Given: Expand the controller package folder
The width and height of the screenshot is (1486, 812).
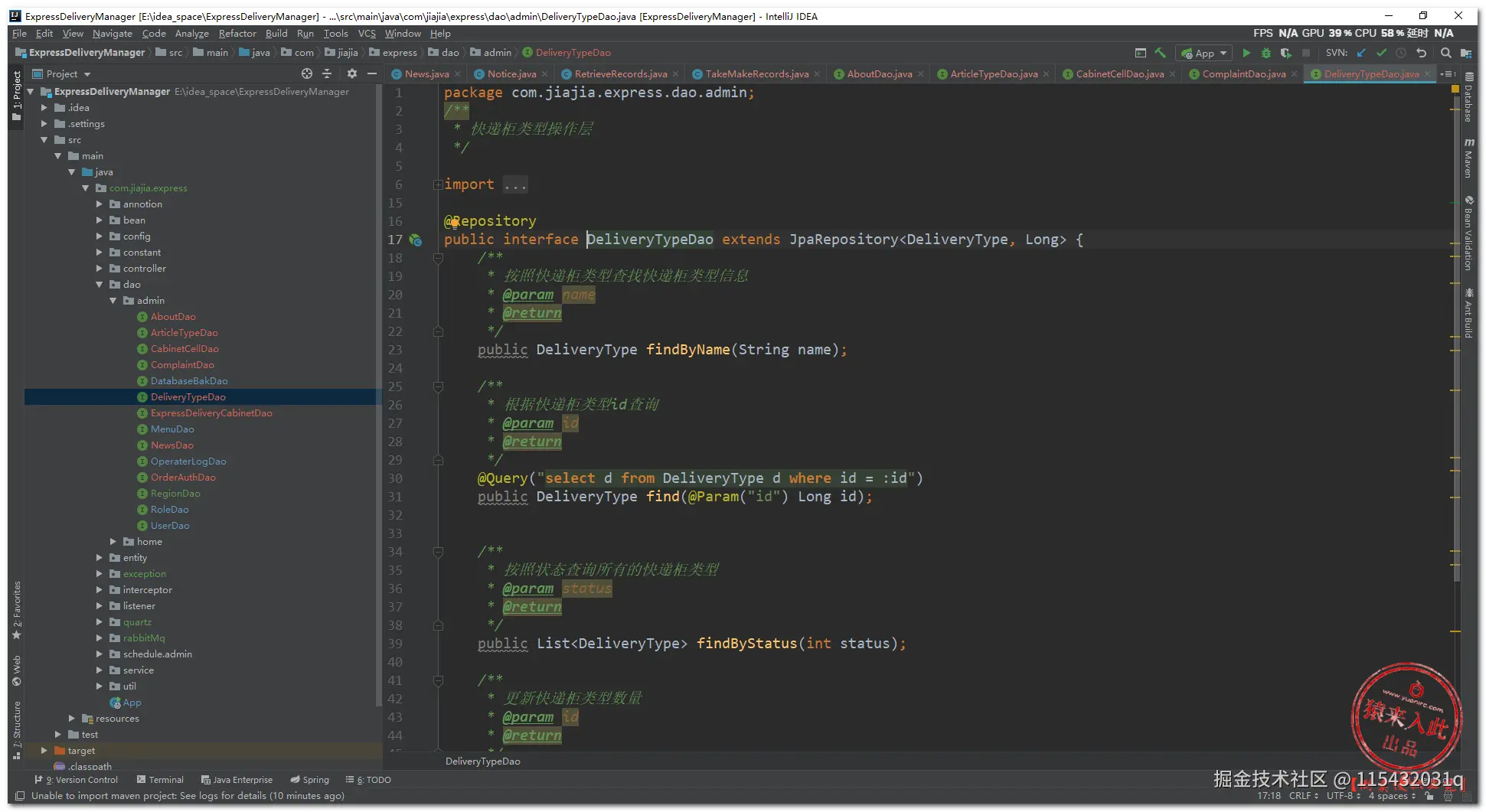Looking at the screenshot, I should point(100,269).
